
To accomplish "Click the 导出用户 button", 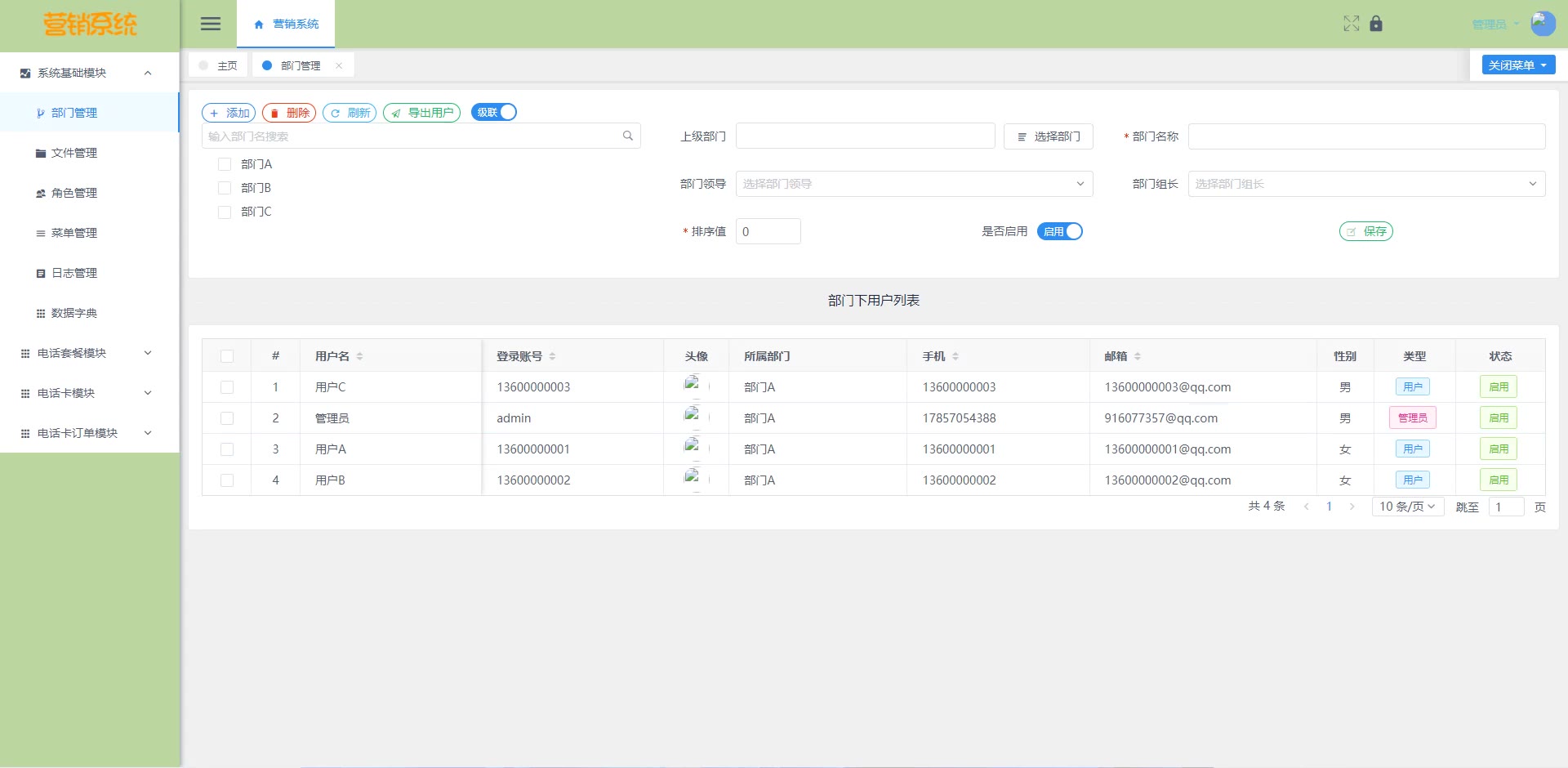I will (x=421, y=113).
